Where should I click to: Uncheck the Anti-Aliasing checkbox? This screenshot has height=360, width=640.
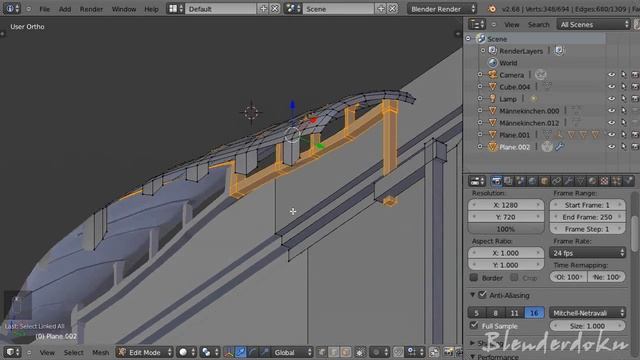click(x=483, y=295)
